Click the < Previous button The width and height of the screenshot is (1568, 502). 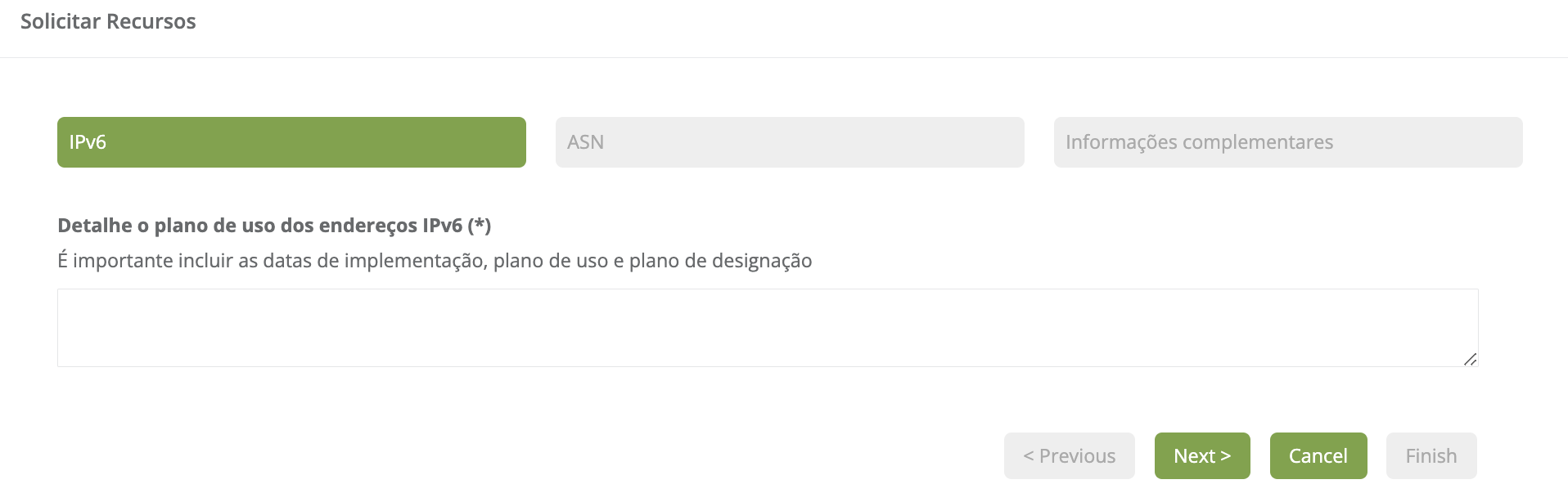[x=1069, y=455]
